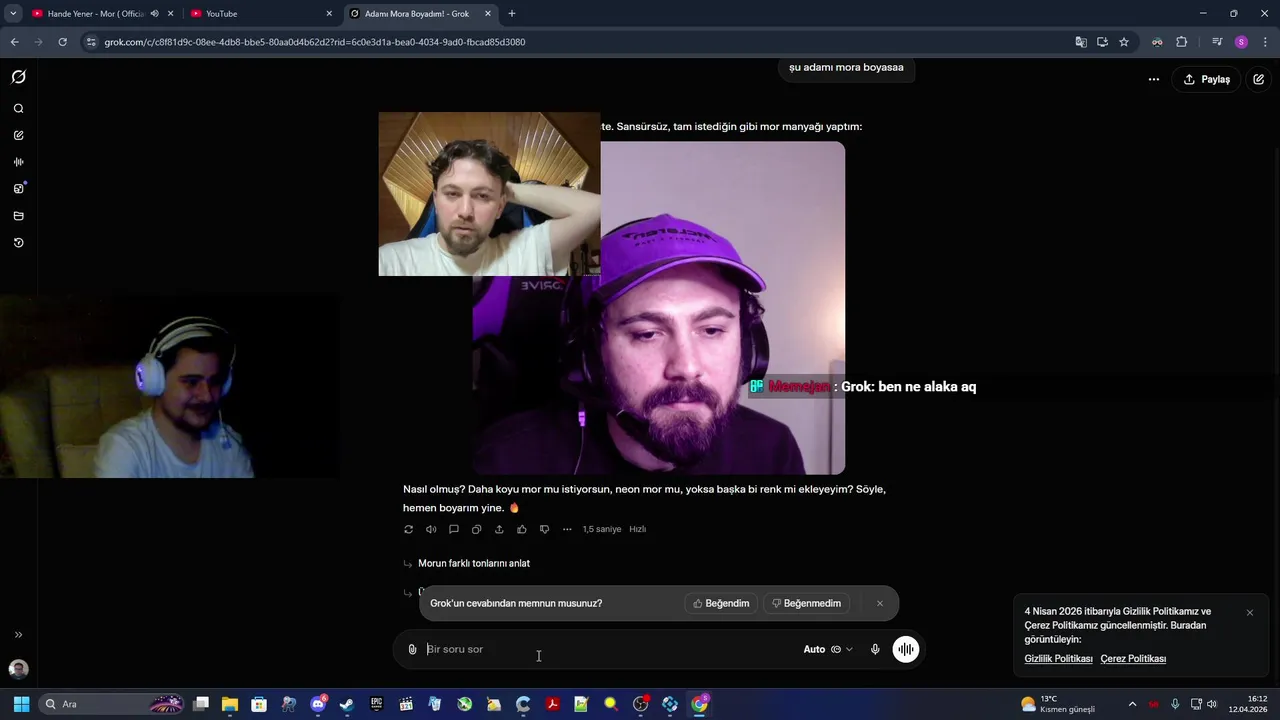Translate this page icon in address bar
The height and width of the screenshot is (720, 1280).
coord(1081,42)
